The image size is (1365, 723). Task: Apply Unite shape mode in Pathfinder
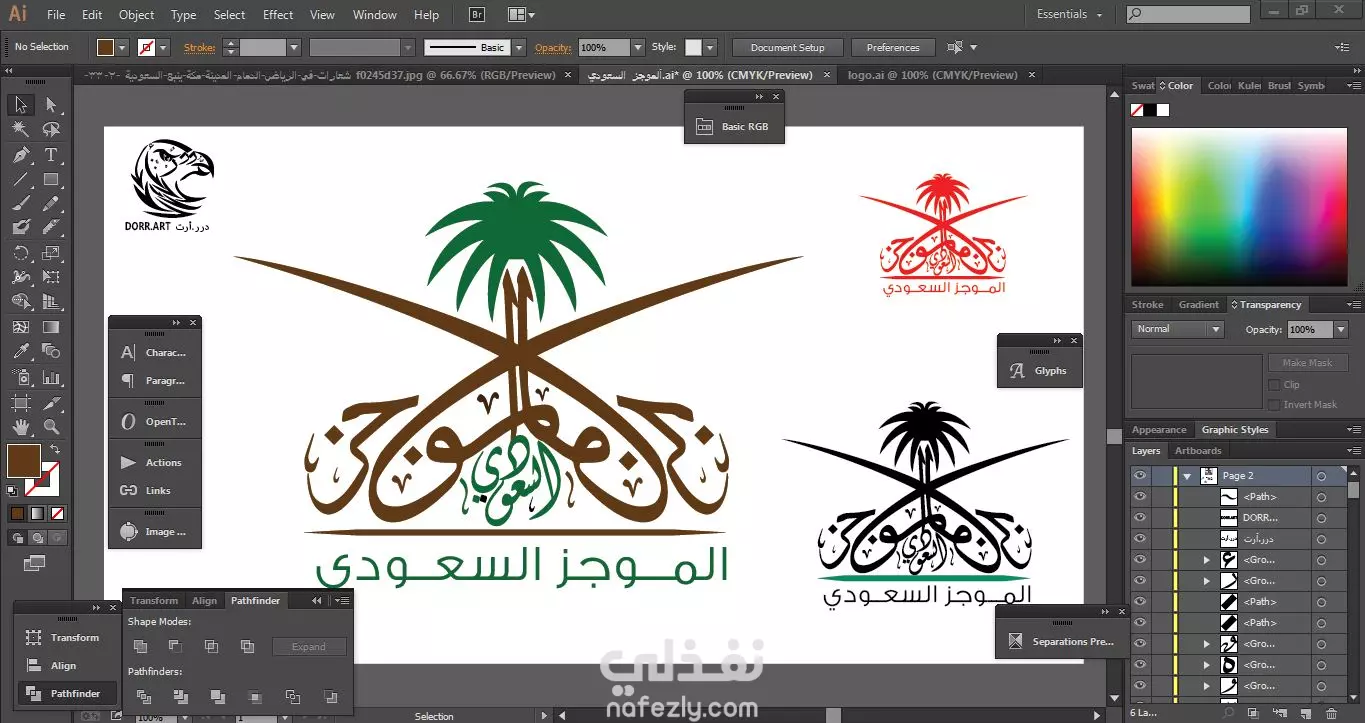pos(141,647)
